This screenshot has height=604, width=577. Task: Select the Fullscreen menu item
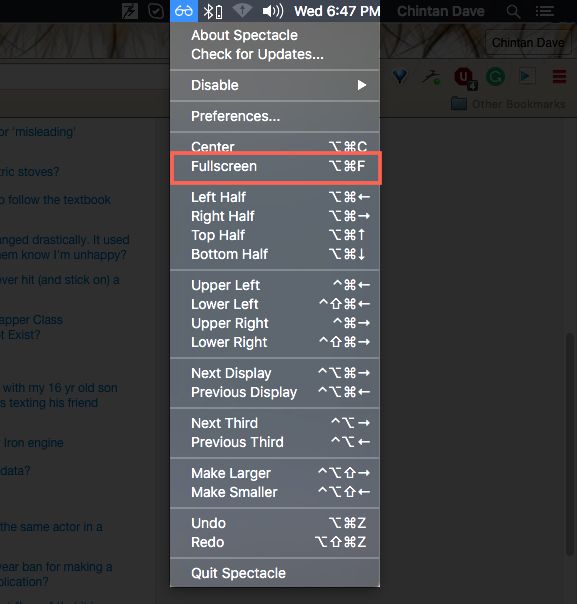click(x=275, y=166)
